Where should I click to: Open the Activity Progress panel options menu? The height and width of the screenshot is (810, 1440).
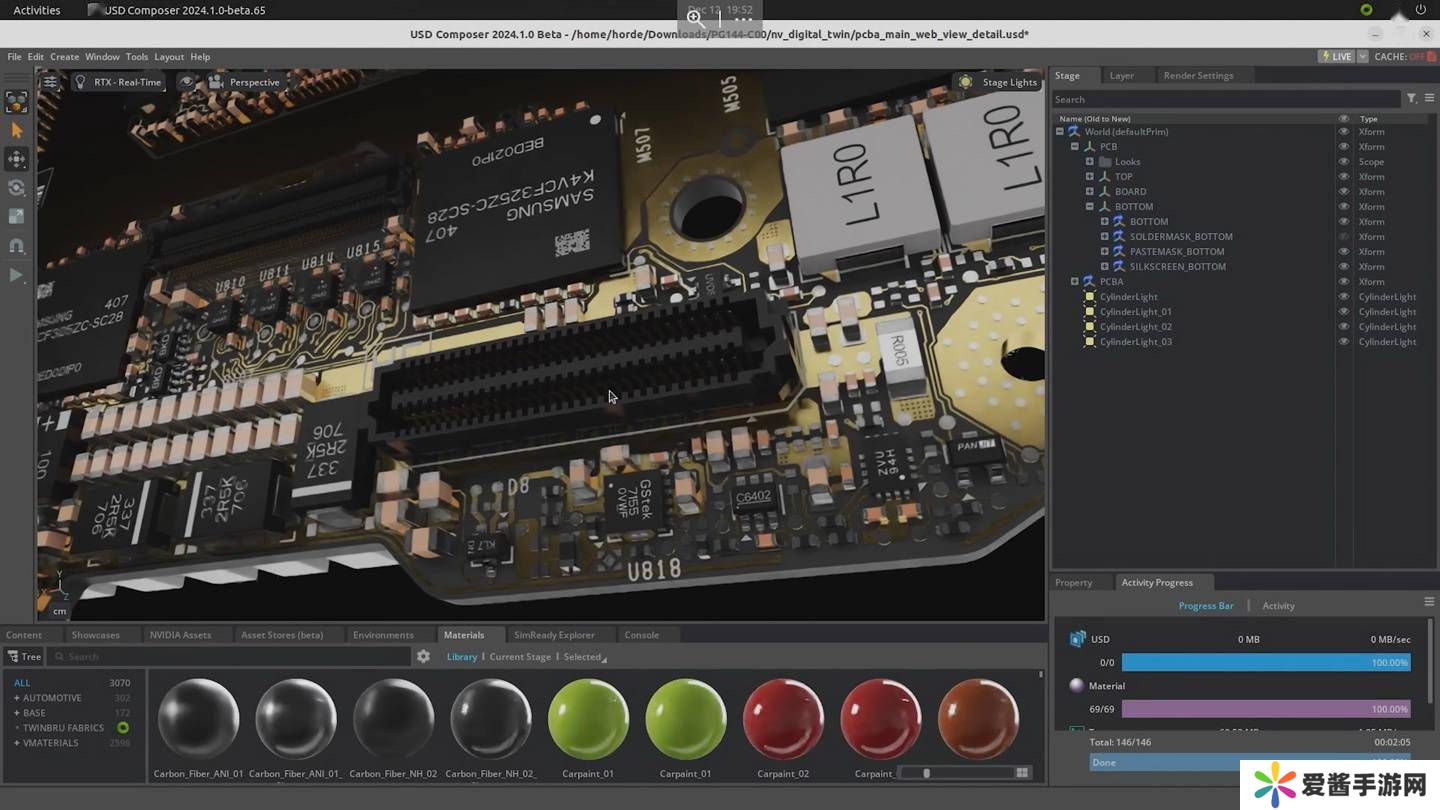point(1429,602)
